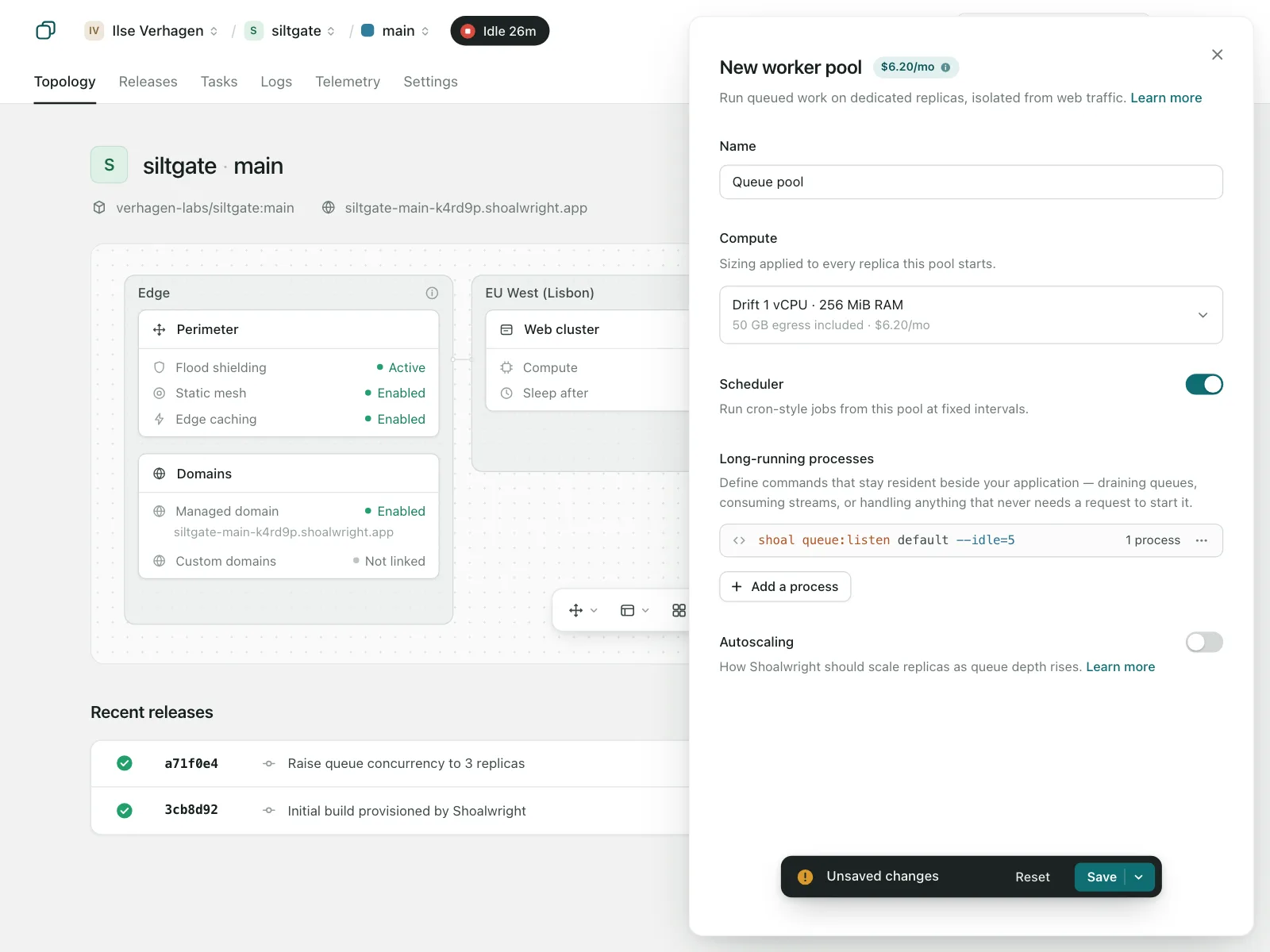
Task: Click the Managed domain Enabled status
Action: [x=395, y=511]
